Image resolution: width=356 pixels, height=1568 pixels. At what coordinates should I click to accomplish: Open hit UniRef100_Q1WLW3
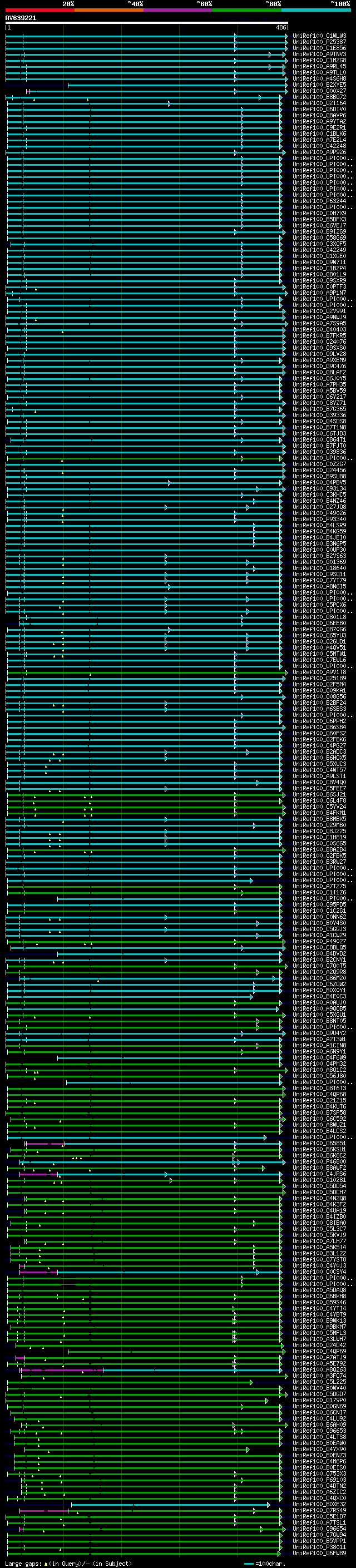click(x=319, y=36)
